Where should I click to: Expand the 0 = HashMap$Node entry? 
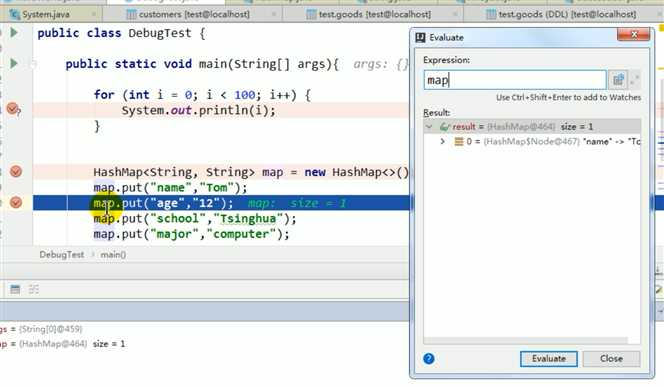(443, 141)
